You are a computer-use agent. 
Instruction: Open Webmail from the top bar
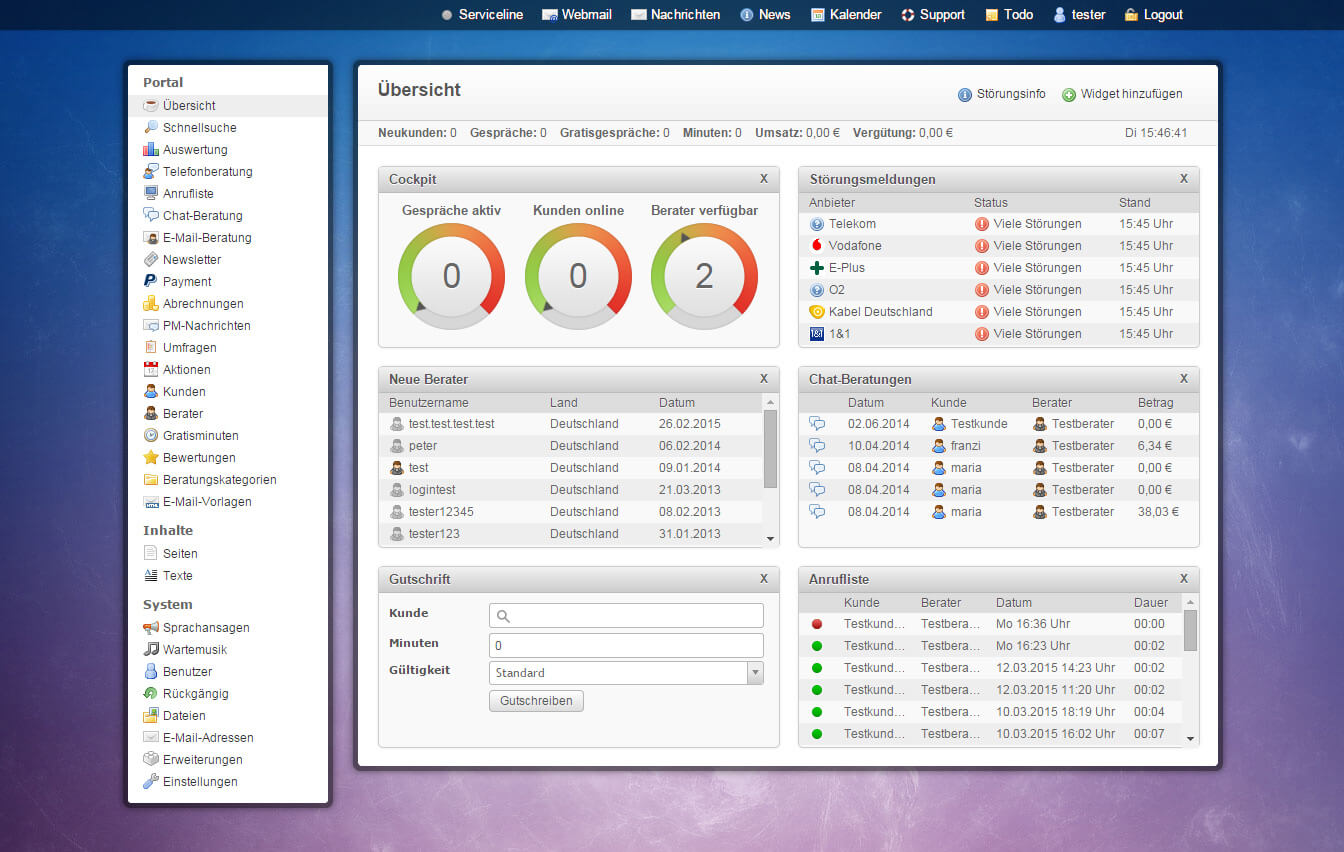coord(584,14)
